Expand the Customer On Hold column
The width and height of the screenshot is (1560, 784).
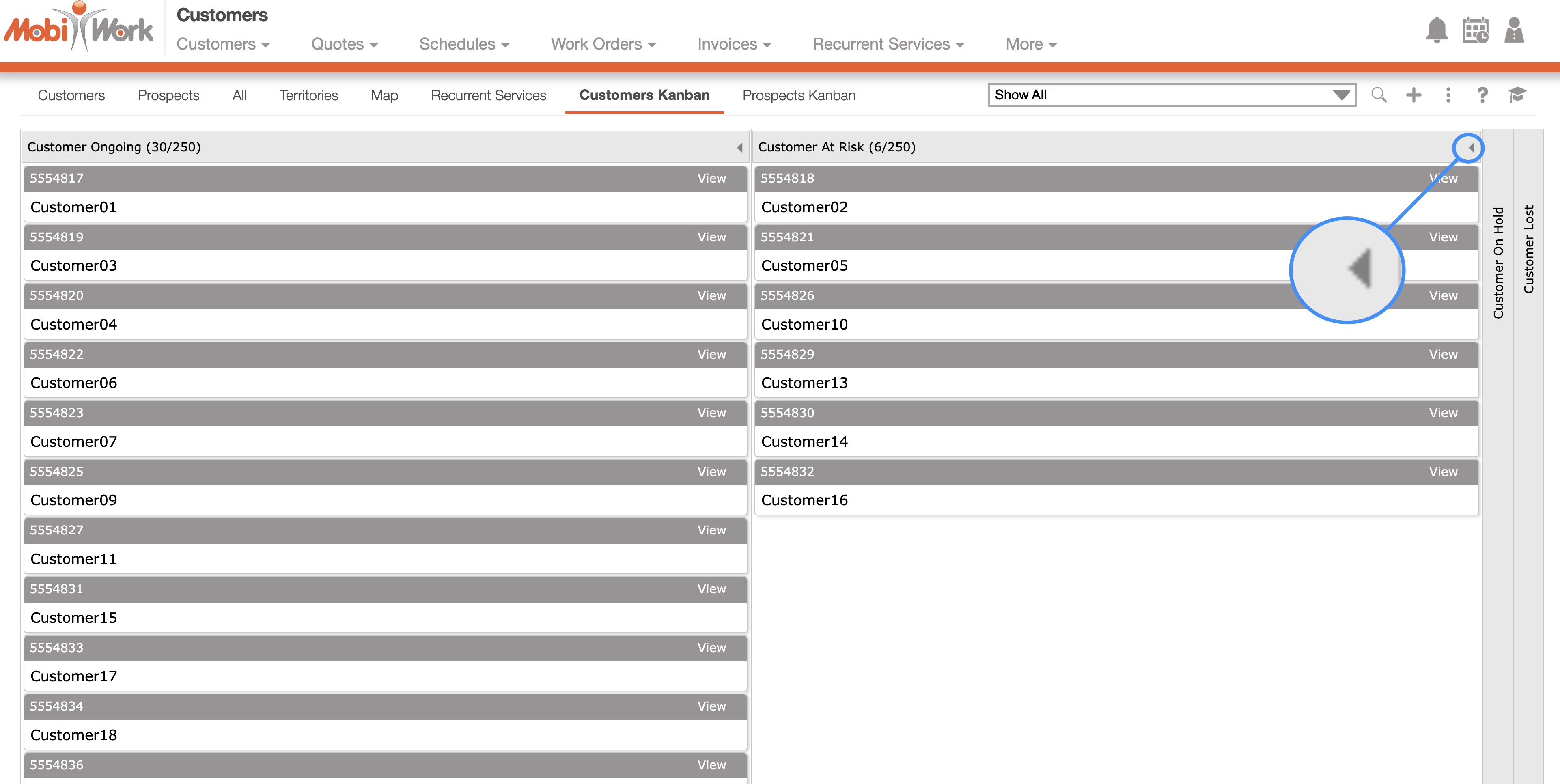[x=1498, y=263]
